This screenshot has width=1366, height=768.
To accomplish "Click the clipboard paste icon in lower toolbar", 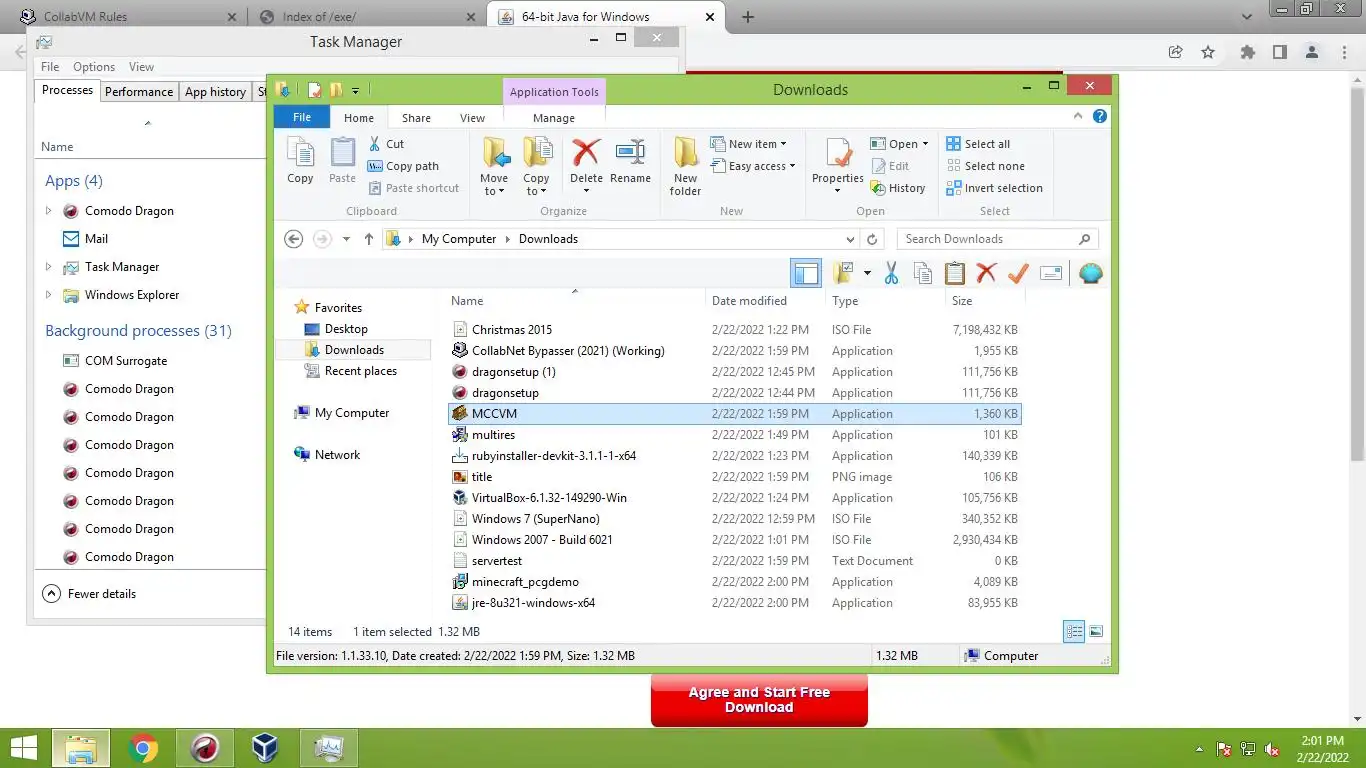I will pos(955,273).
